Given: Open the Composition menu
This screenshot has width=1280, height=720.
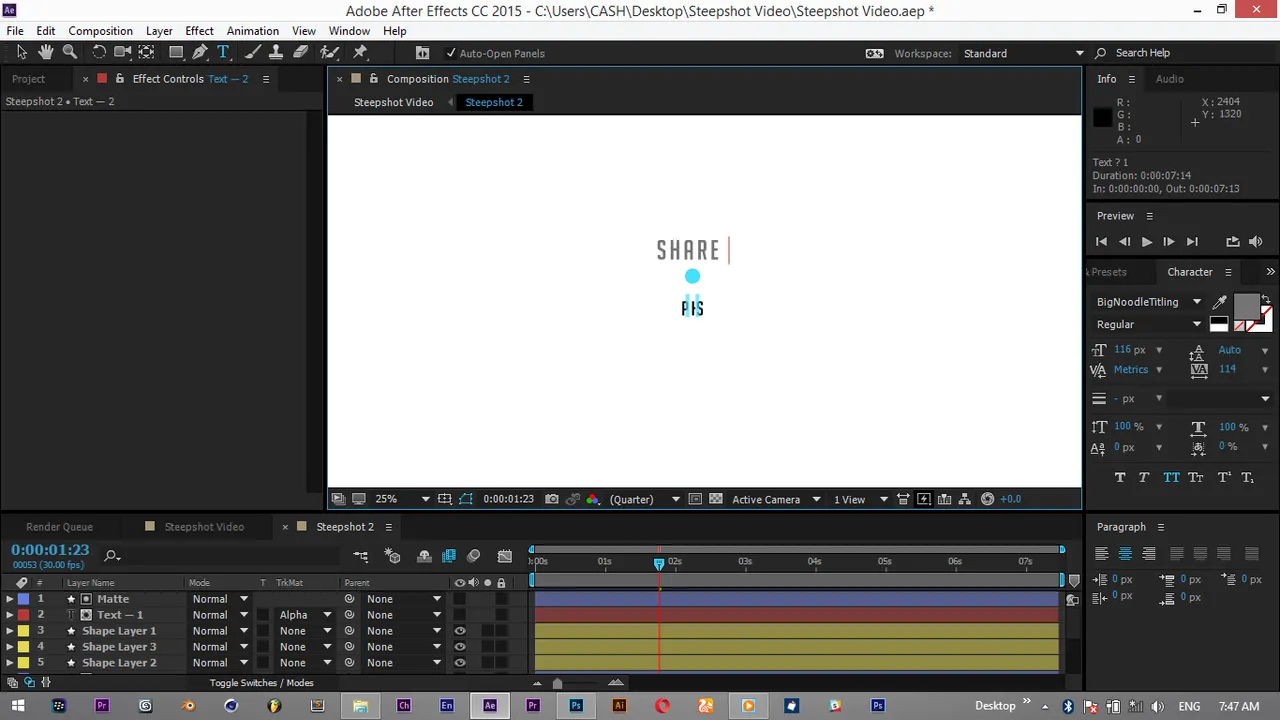Looking at the screenshot, I should (x=100, y=31).
